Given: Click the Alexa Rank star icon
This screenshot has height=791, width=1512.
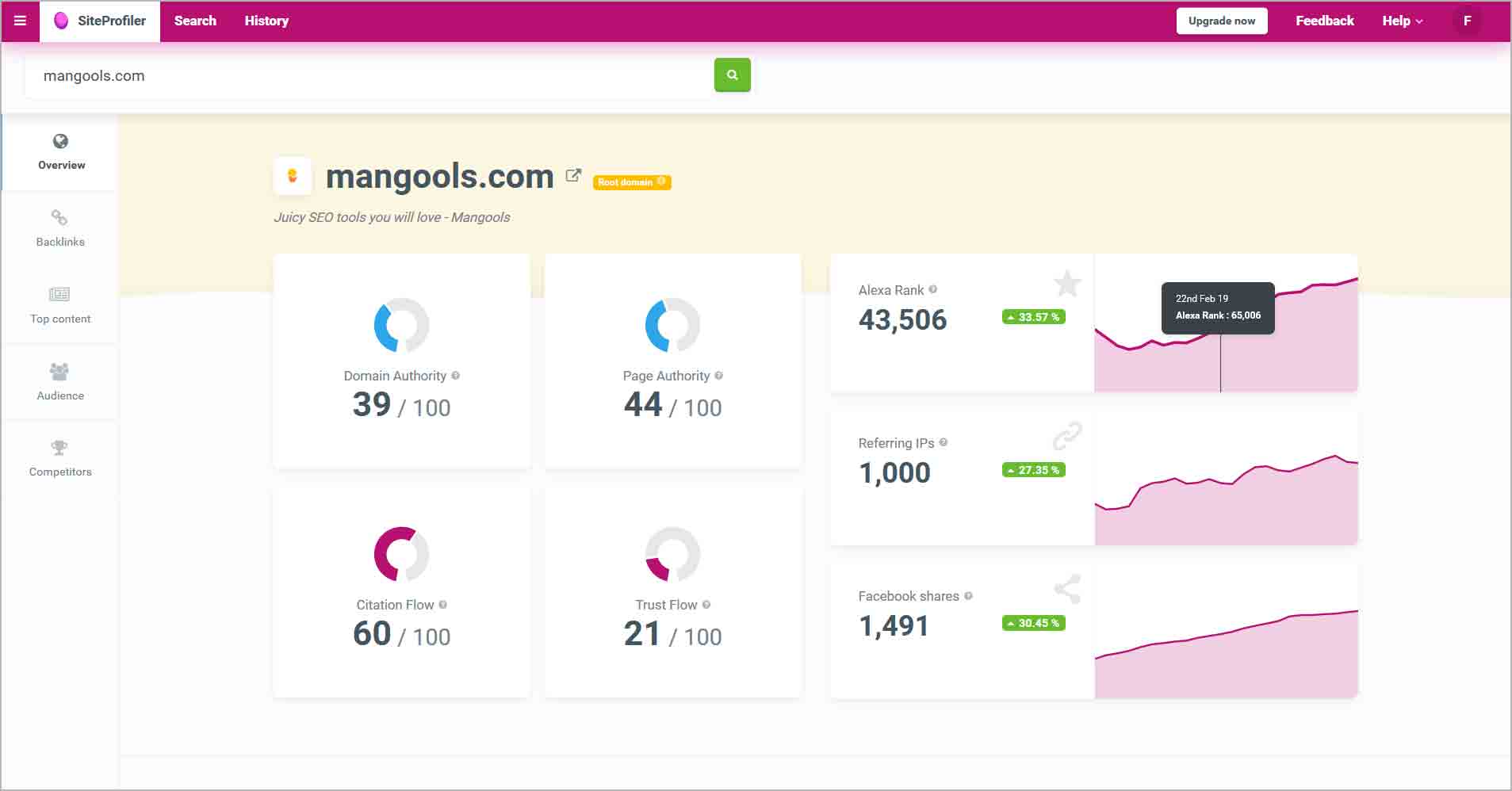Looking at the screenshot, I should pos(1067,283).
